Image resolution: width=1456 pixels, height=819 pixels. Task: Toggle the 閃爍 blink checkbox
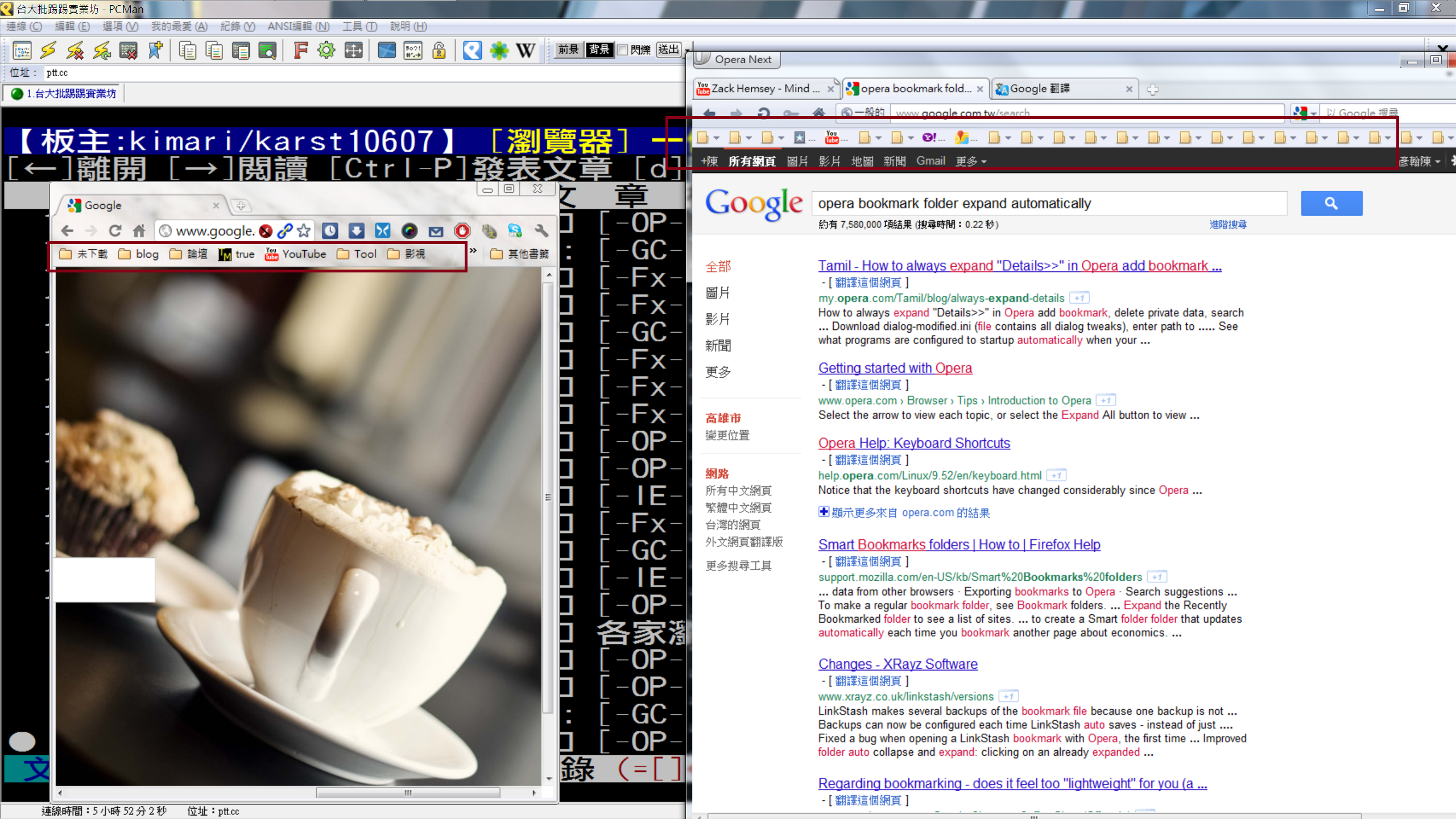pyautogui.click(x=623, y=50)
